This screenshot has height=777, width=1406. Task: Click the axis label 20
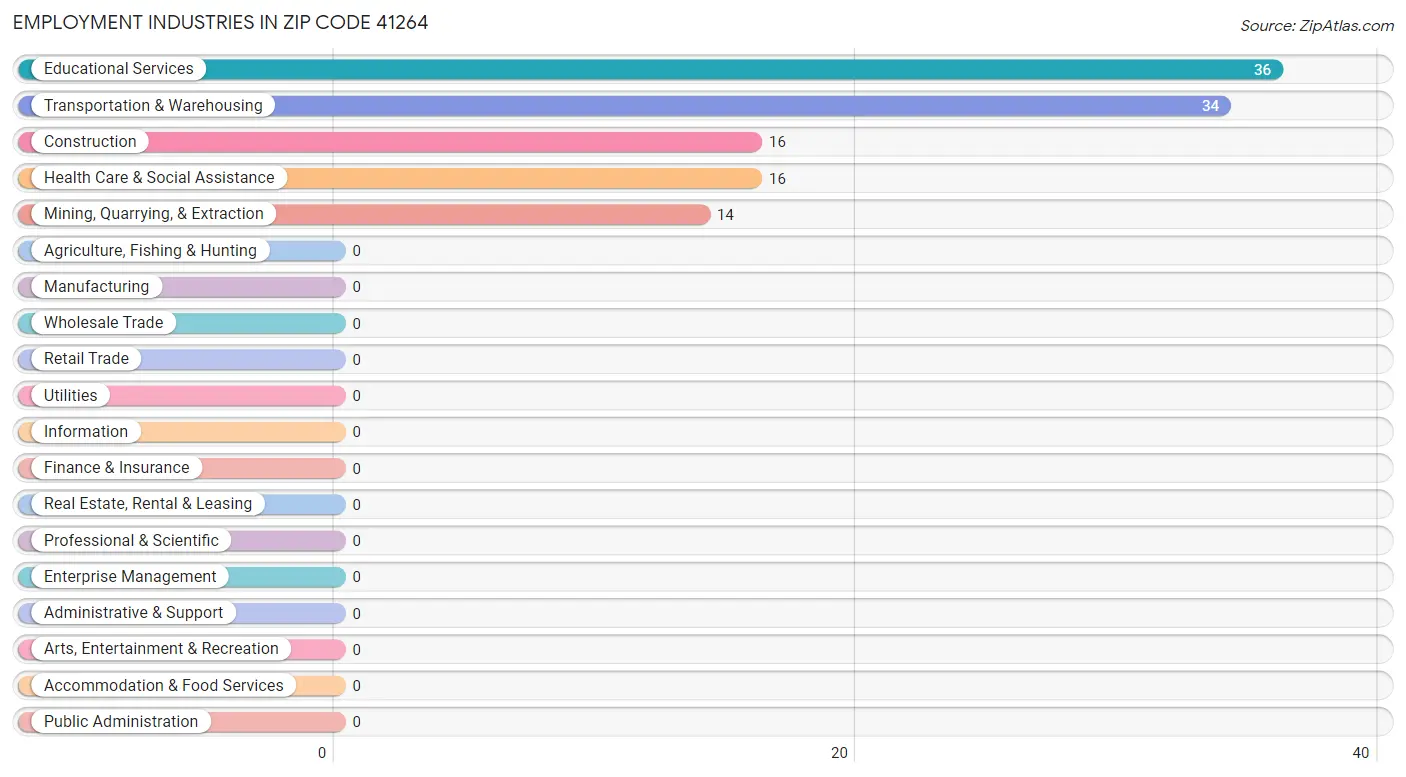(x=840, y=754)
